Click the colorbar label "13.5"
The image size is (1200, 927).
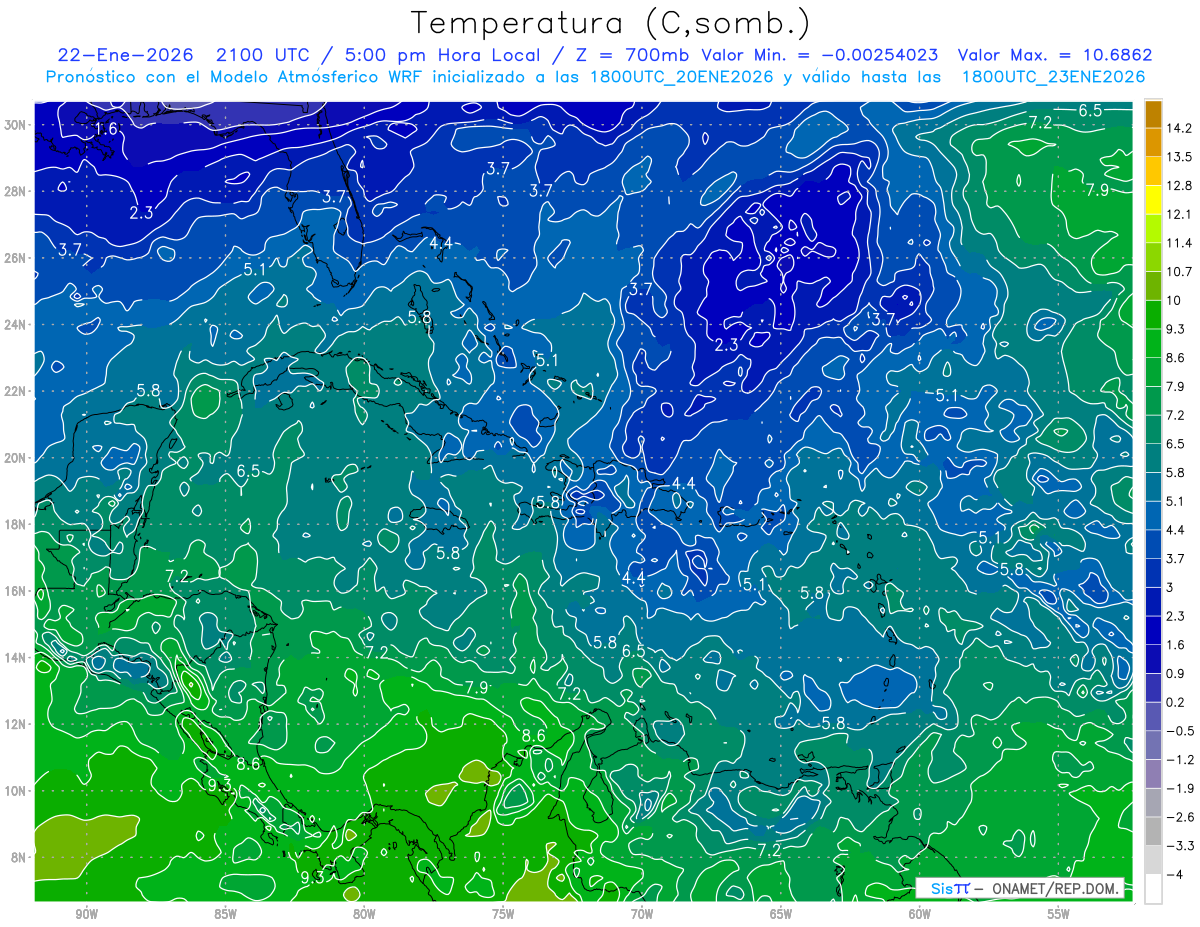point(1179,157)
